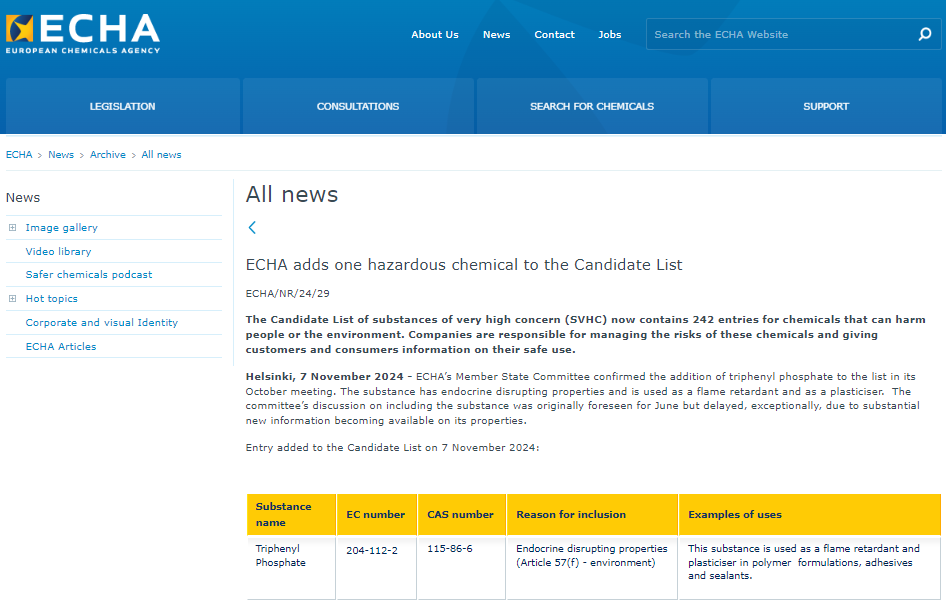The width and height of the screenshot is (946, 606).
Task: Open the News link in top navigation
Action: tap(496, 34)
